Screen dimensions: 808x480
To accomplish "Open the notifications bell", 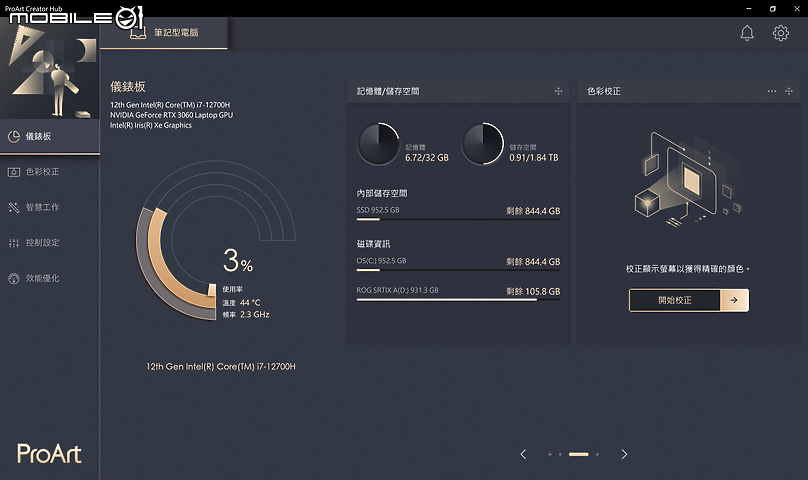I will pos(747,33).
